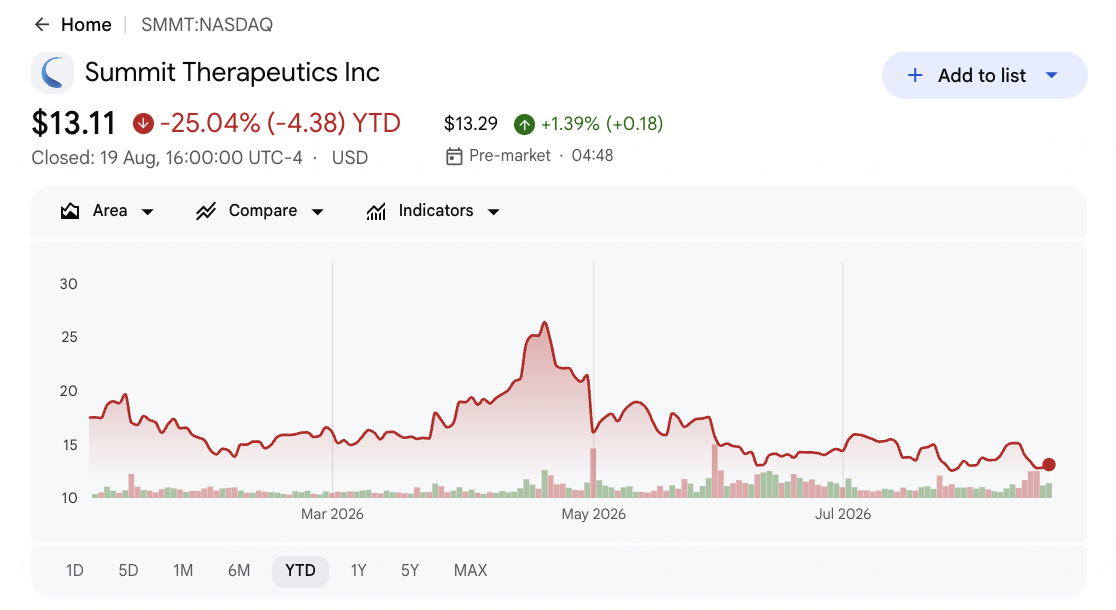Screen dimensions: 1116x610
Task: Go to the Home link
Action: click(x=86, y=25)
